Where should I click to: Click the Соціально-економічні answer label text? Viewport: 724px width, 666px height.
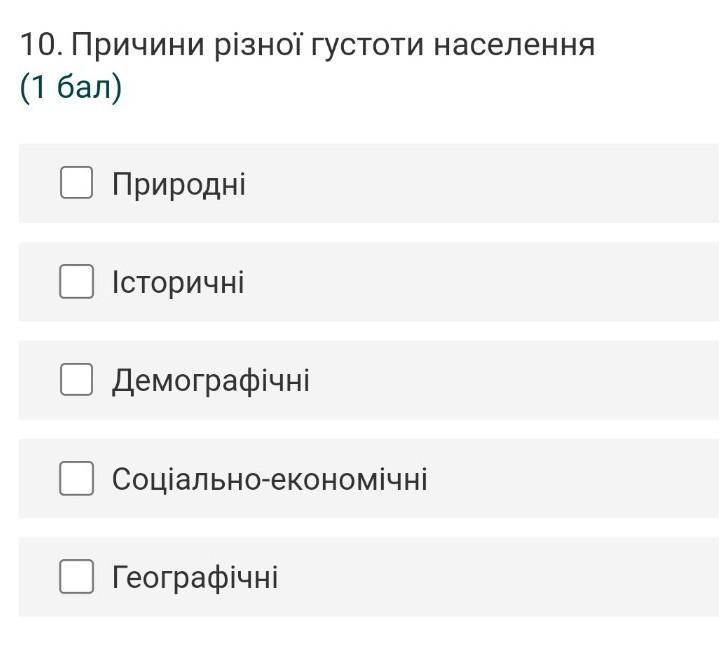(270, 479)
